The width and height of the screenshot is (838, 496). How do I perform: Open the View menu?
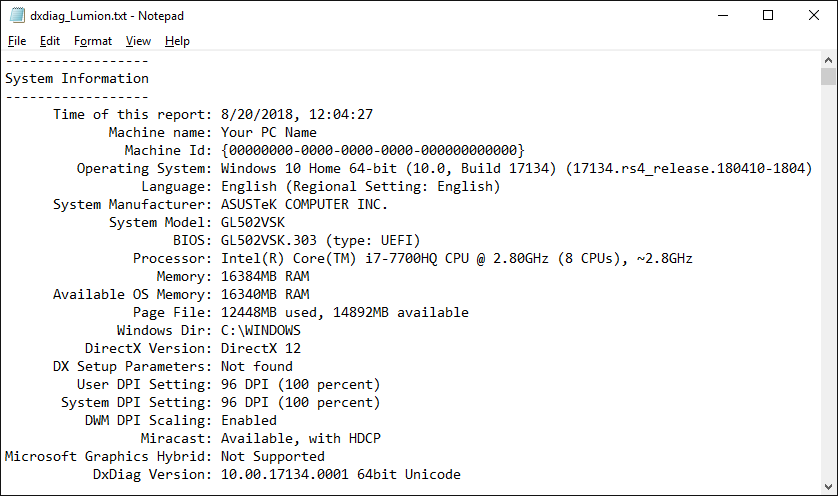click(x=138, y=41)
